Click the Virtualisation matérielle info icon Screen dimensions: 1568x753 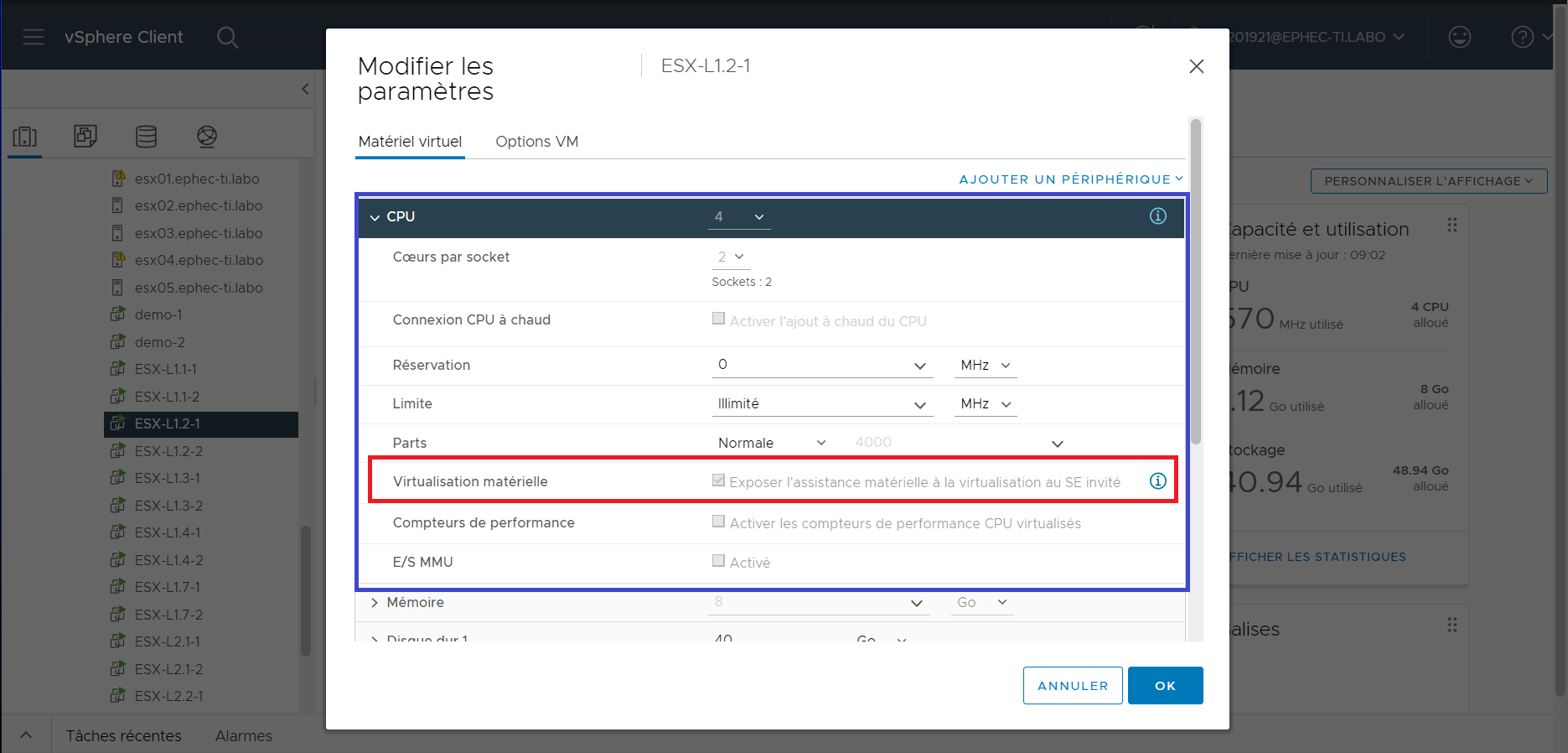coord(1157,480)
